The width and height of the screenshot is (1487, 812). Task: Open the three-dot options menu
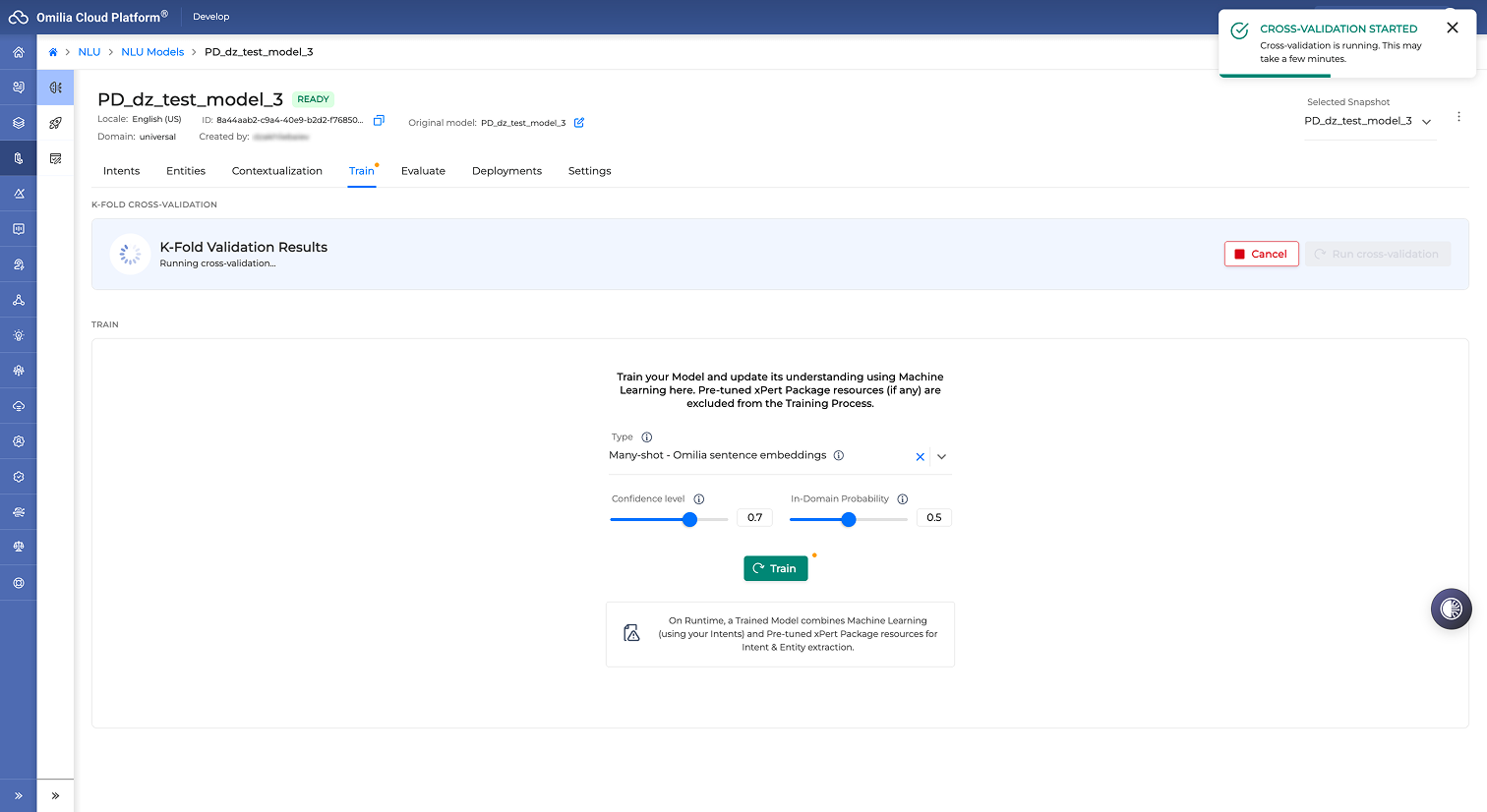[1458, 116]
